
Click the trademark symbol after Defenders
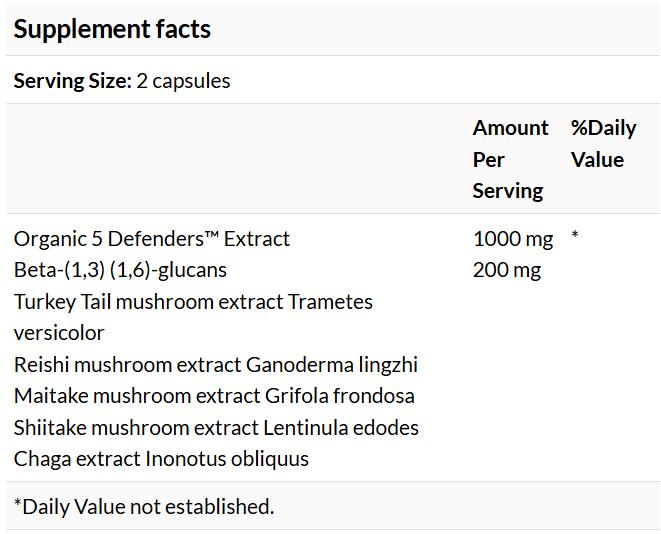point(211,238)
